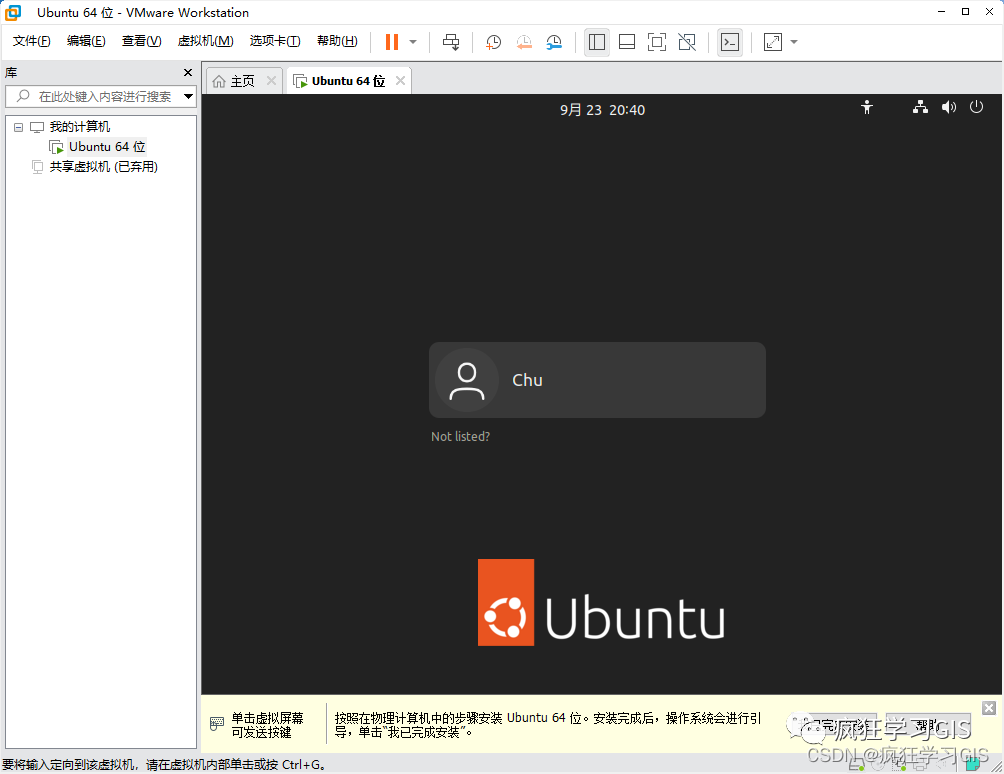Pause the virtual machine
Image resolution: width=1004 pixels, height=774 pixels.
[x=391, y=42]
